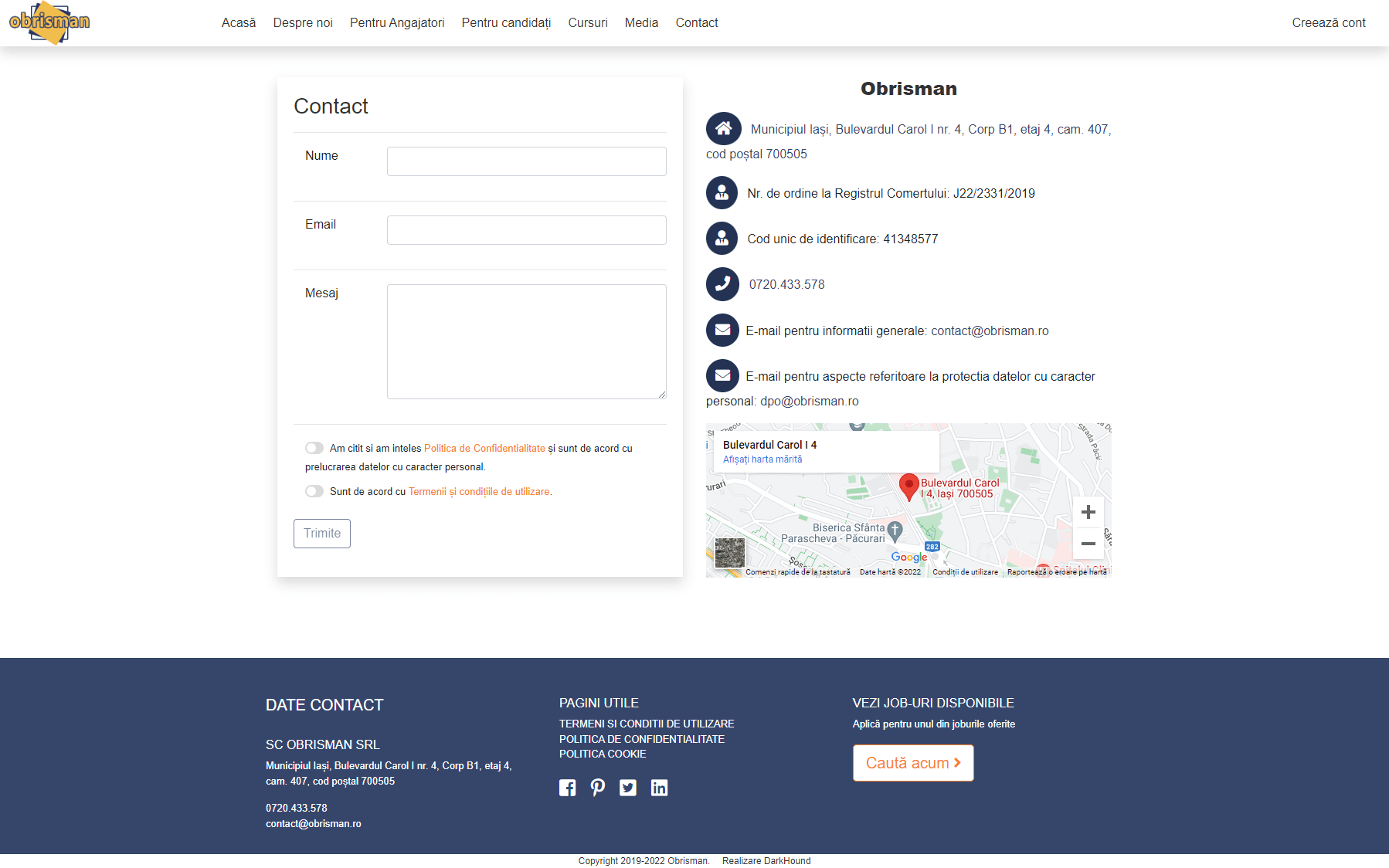Click footer email contact@obrisman.ro
Screen dimensions: 1389x868
click(314, 823)
